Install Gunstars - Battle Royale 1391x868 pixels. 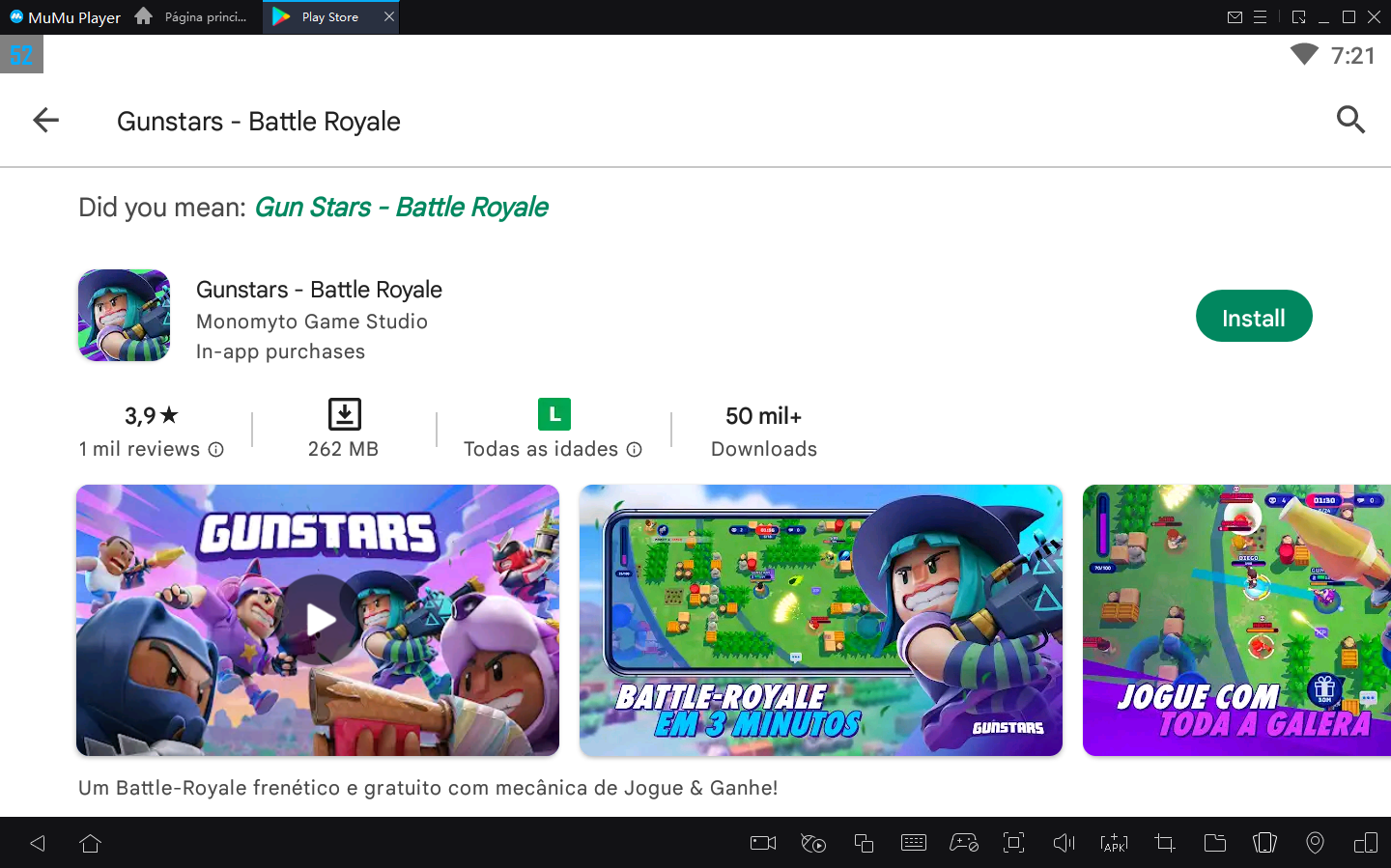point(1254,316)
